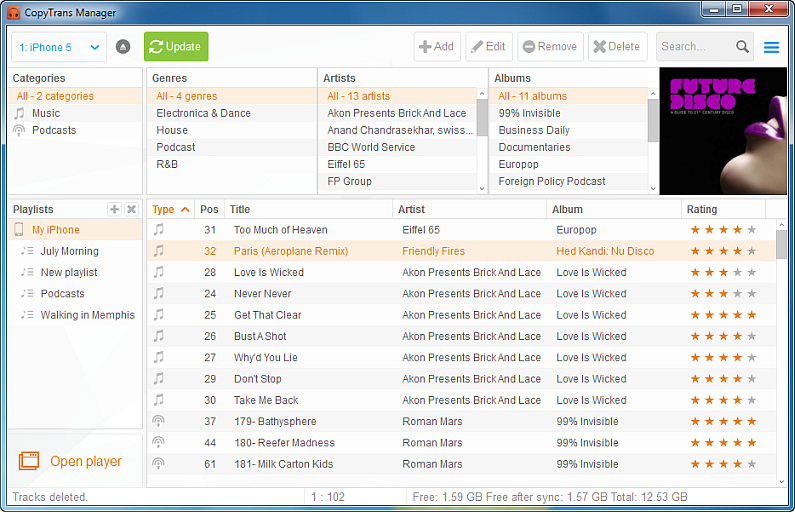Set Too Much of Heaven rating to five stars

coord(751,230)
